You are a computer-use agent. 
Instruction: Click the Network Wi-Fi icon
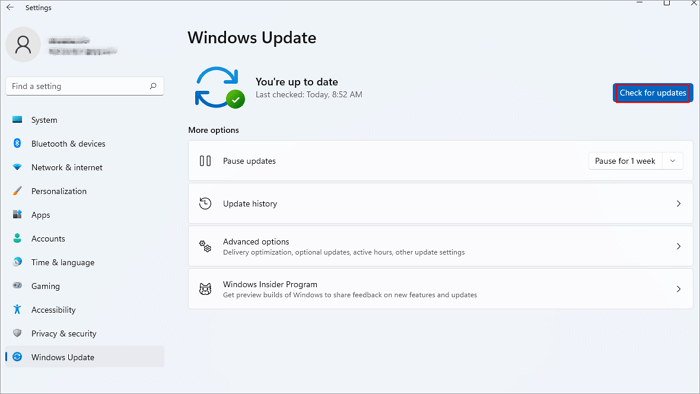pyautogui.click(x=17, y=167)
